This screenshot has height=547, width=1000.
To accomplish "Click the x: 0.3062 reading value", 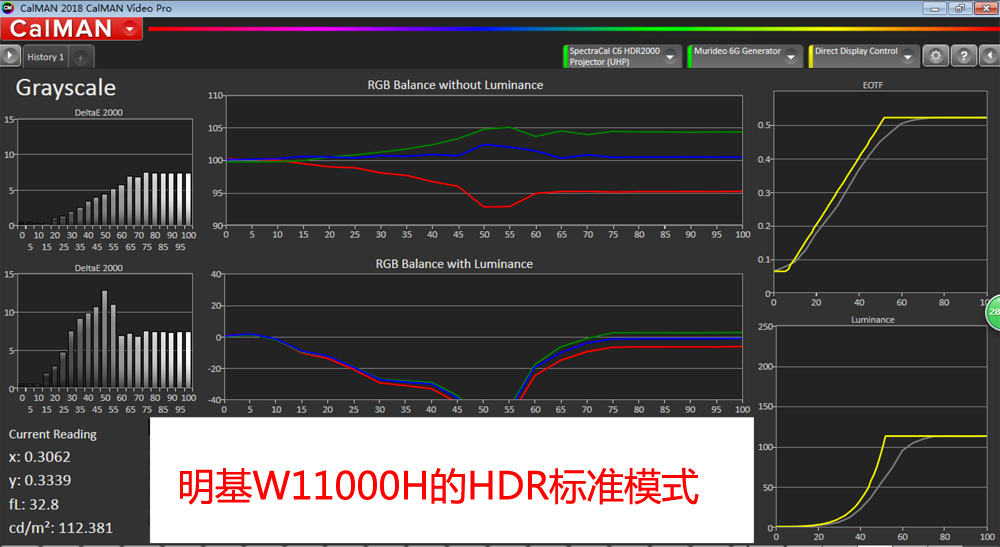I will point(40,457).
